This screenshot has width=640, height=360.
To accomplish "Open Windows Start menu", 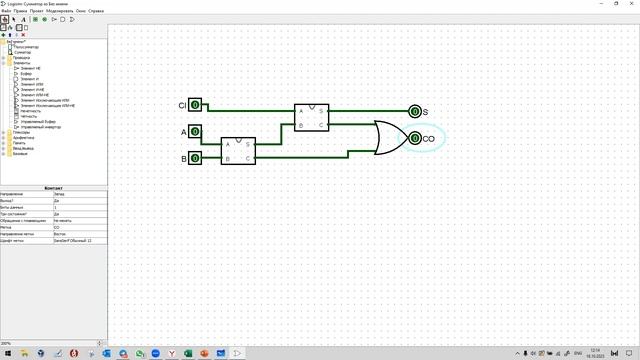I will pos(7,353).
